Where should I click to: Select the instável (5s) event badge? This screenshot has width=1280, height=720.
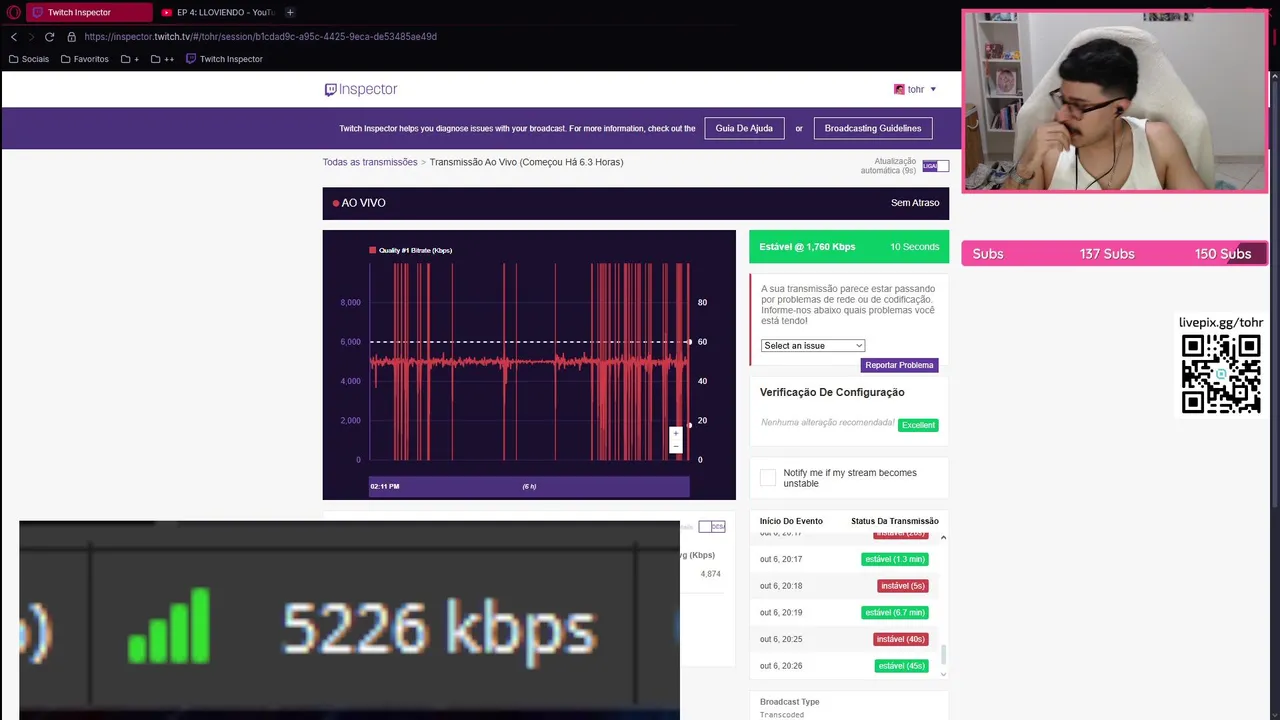tap(903, 586)
